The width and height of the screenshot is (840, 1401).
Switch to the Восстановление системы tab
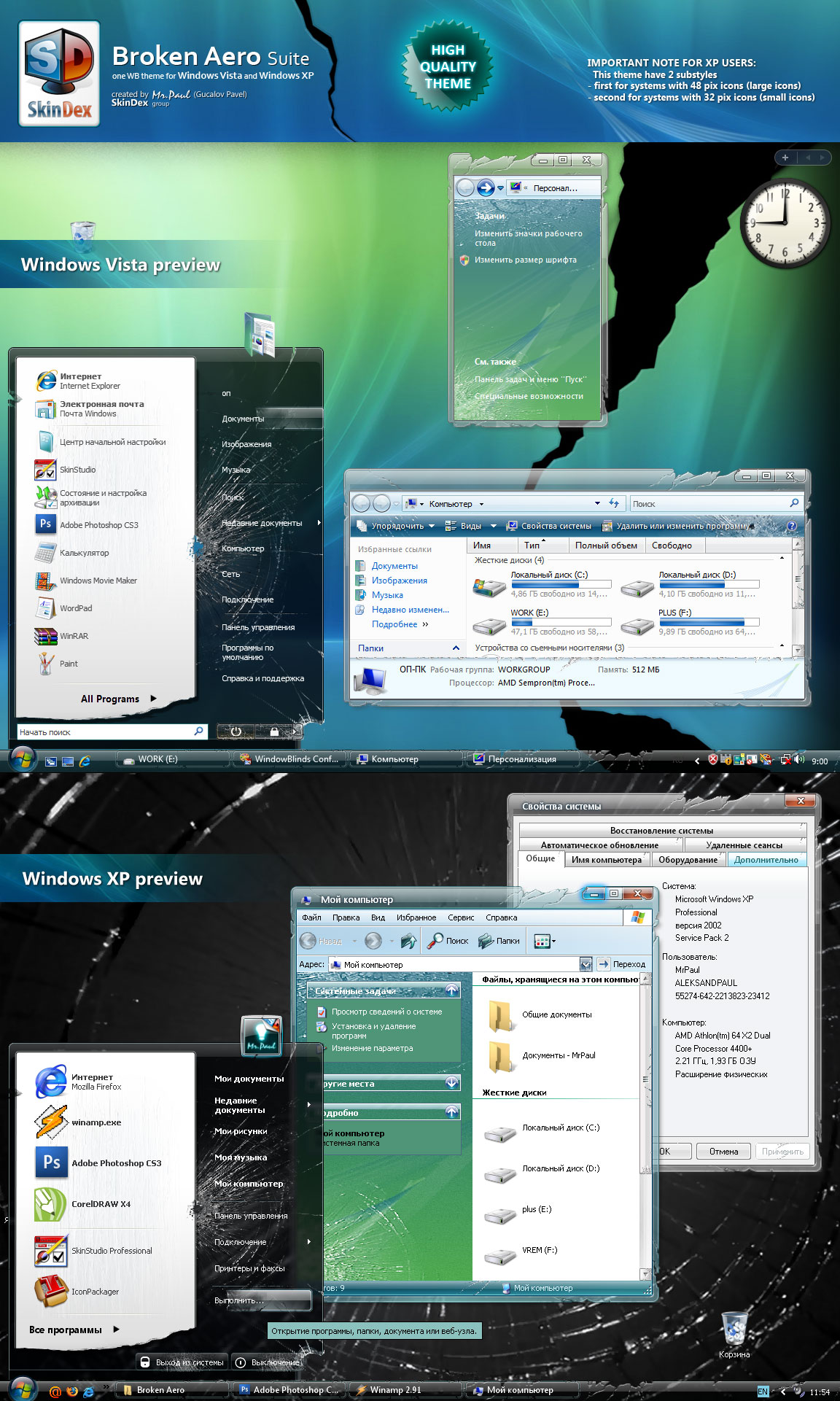(x=662, y=830)
